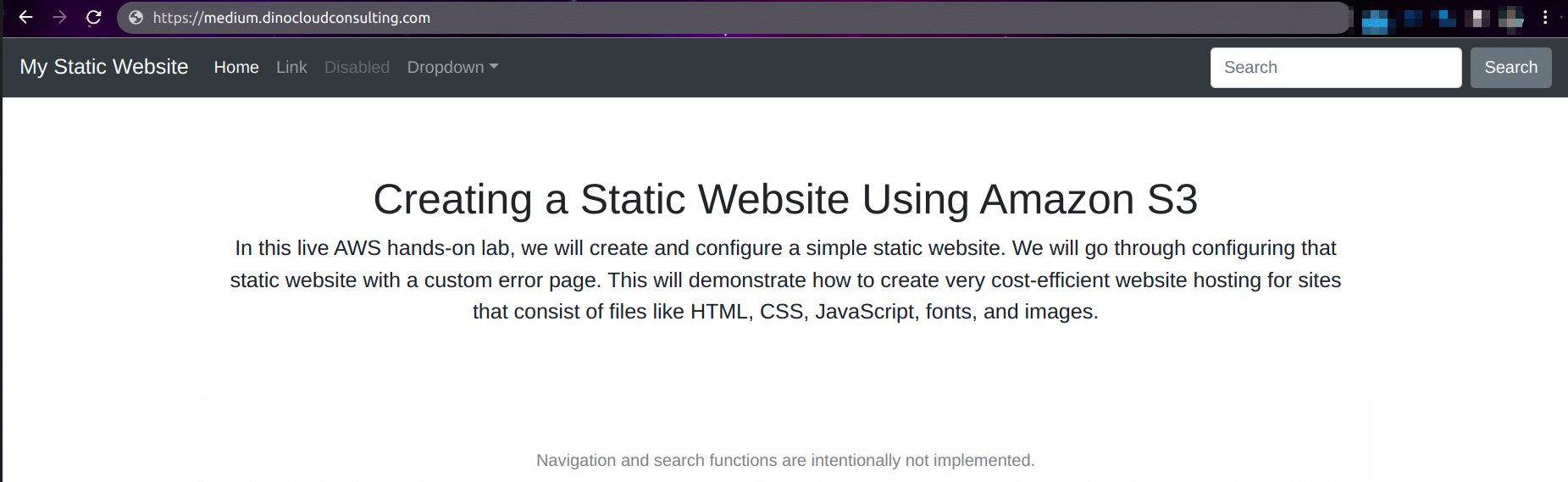Expand the Dropdown menu in the navbar
This screenshot has height=482, width=1568.
tap(452, 67)
